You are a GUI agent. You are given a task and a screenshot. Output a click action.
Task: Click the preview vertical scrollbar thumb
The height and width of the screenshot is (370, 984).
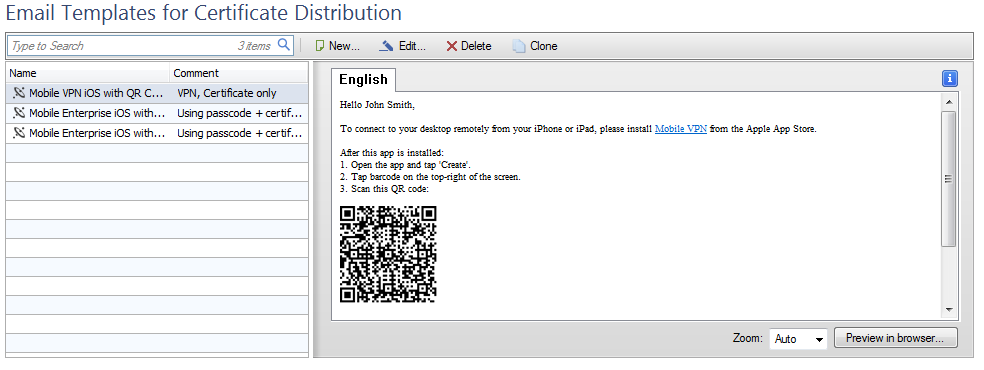(949, 179)
